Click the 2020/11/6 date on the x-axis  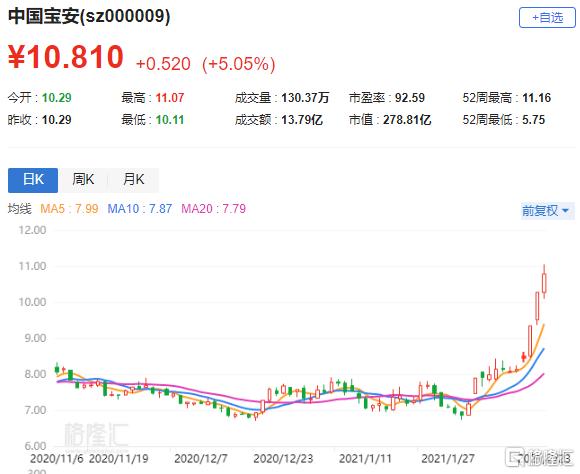point(57,459)
